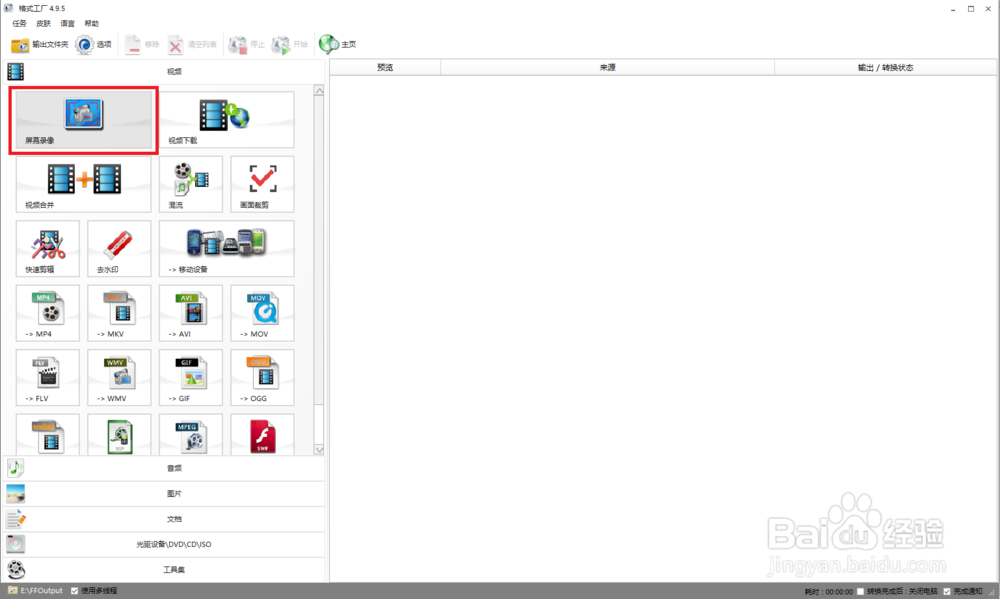Image resolution: width=1000 pixels, height=599 pixels.
Task: Toggle the 完成通知 completion notification checkbox
Action: pos(947,591)
